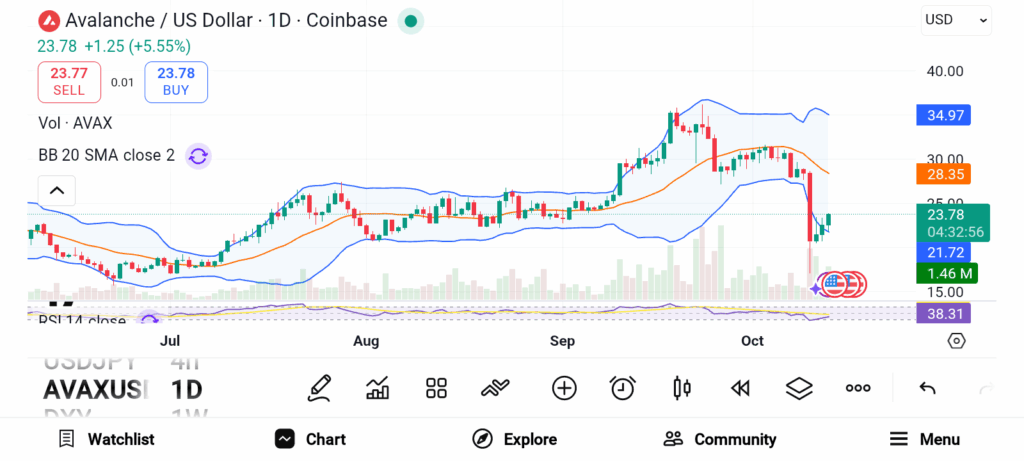
Task: Open the chart type icon in toolbar
Action: tap(378, 388)
